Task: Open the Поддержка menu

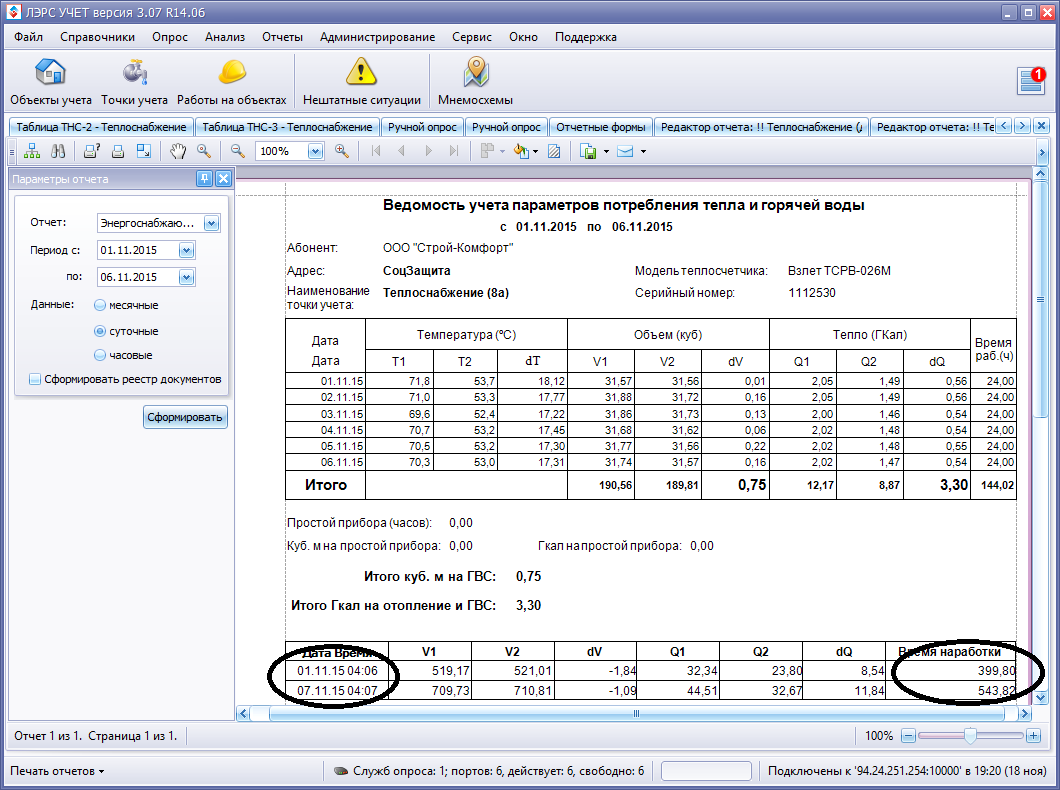Action: (x=585, y=37)
